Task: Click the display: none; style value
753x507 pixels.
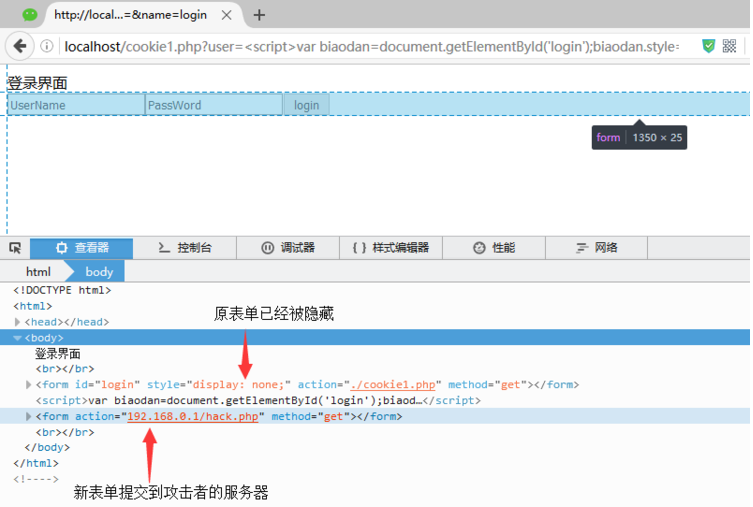Action: coord(238,385)
